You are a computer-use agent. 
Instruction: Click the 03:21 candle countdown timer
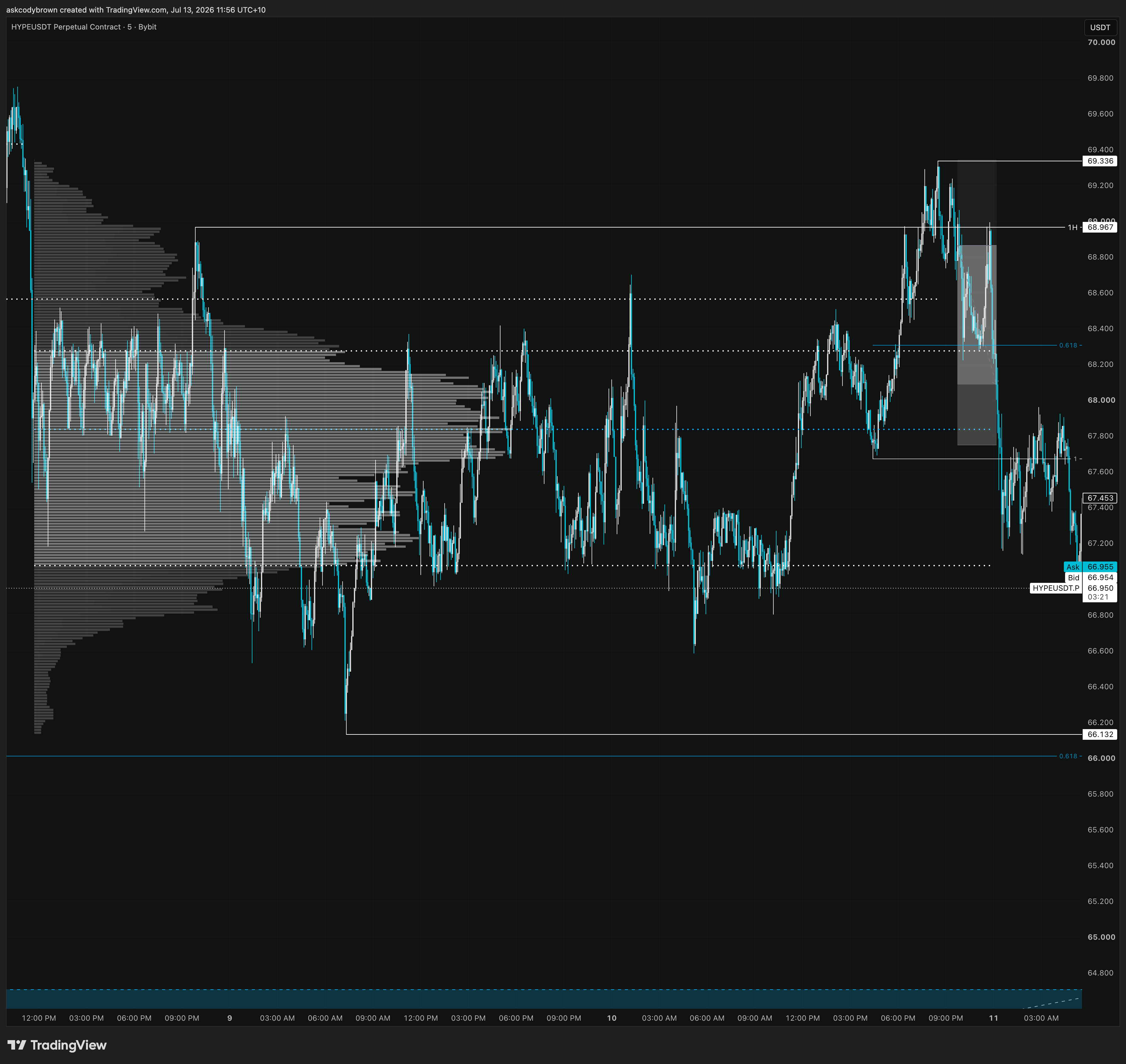click(1098, 597)
